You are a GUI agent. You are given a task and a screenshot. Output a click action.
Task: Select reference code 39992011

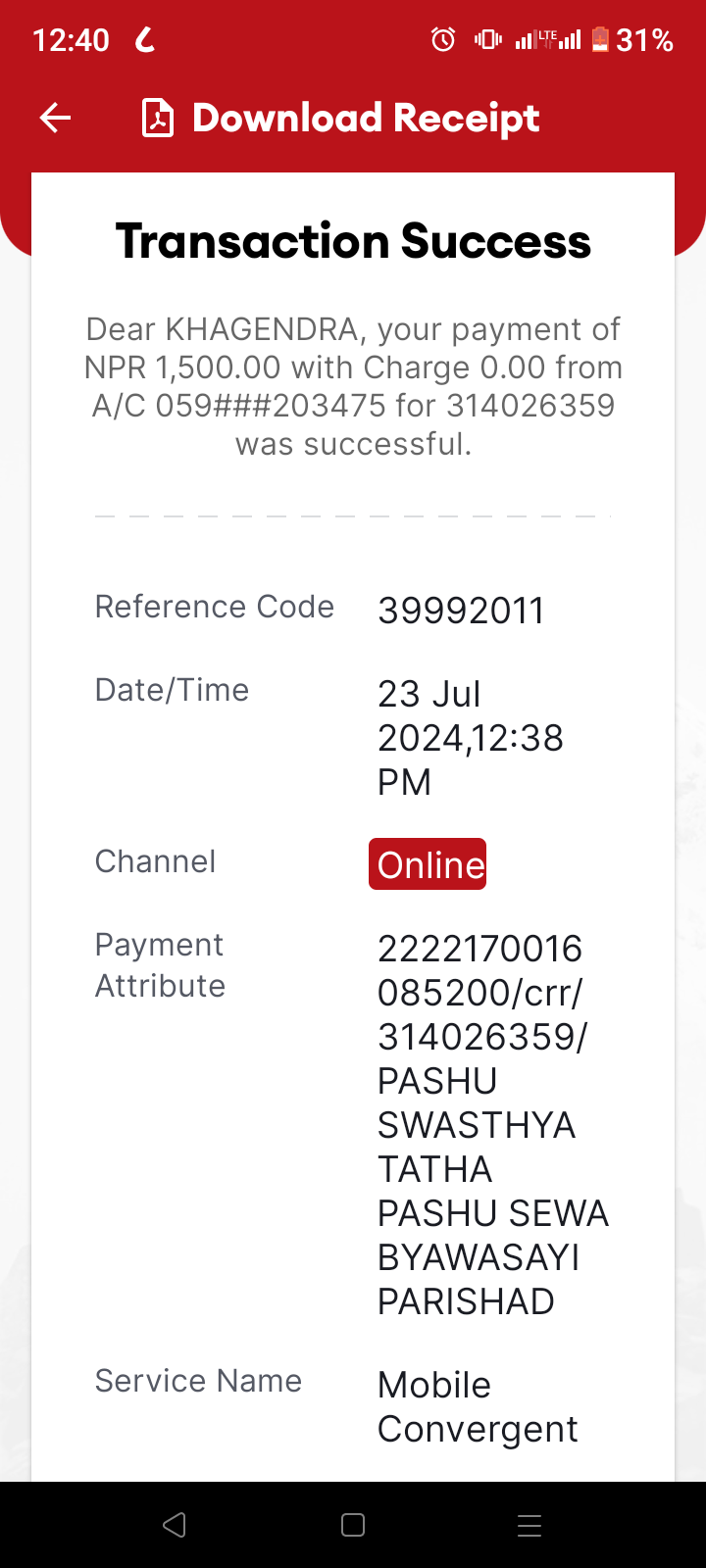pyautogui.click(x=461, y=611)
